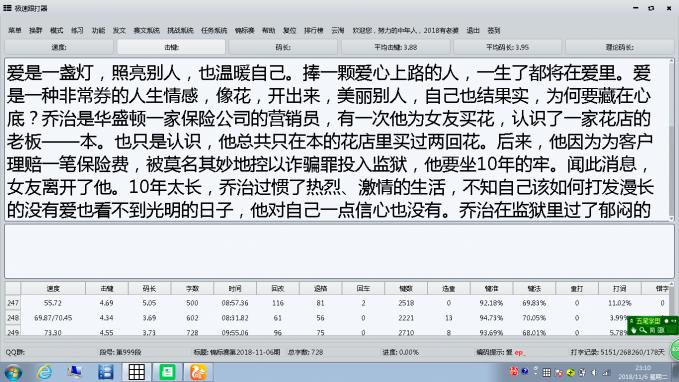679x382 pixels.
Task: Click the hand icon on green IME bar
Action: [634, 330]
